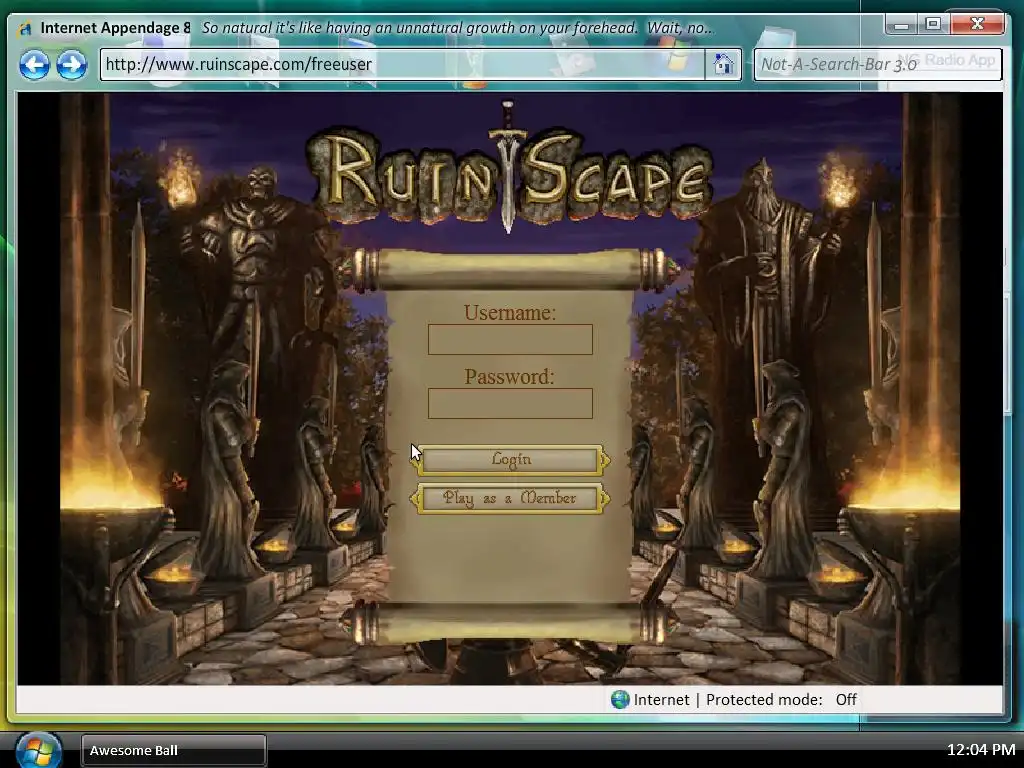Focus the Username input box
The height and width of the screenshot is (768, 1024).
(x=510, y=340)
